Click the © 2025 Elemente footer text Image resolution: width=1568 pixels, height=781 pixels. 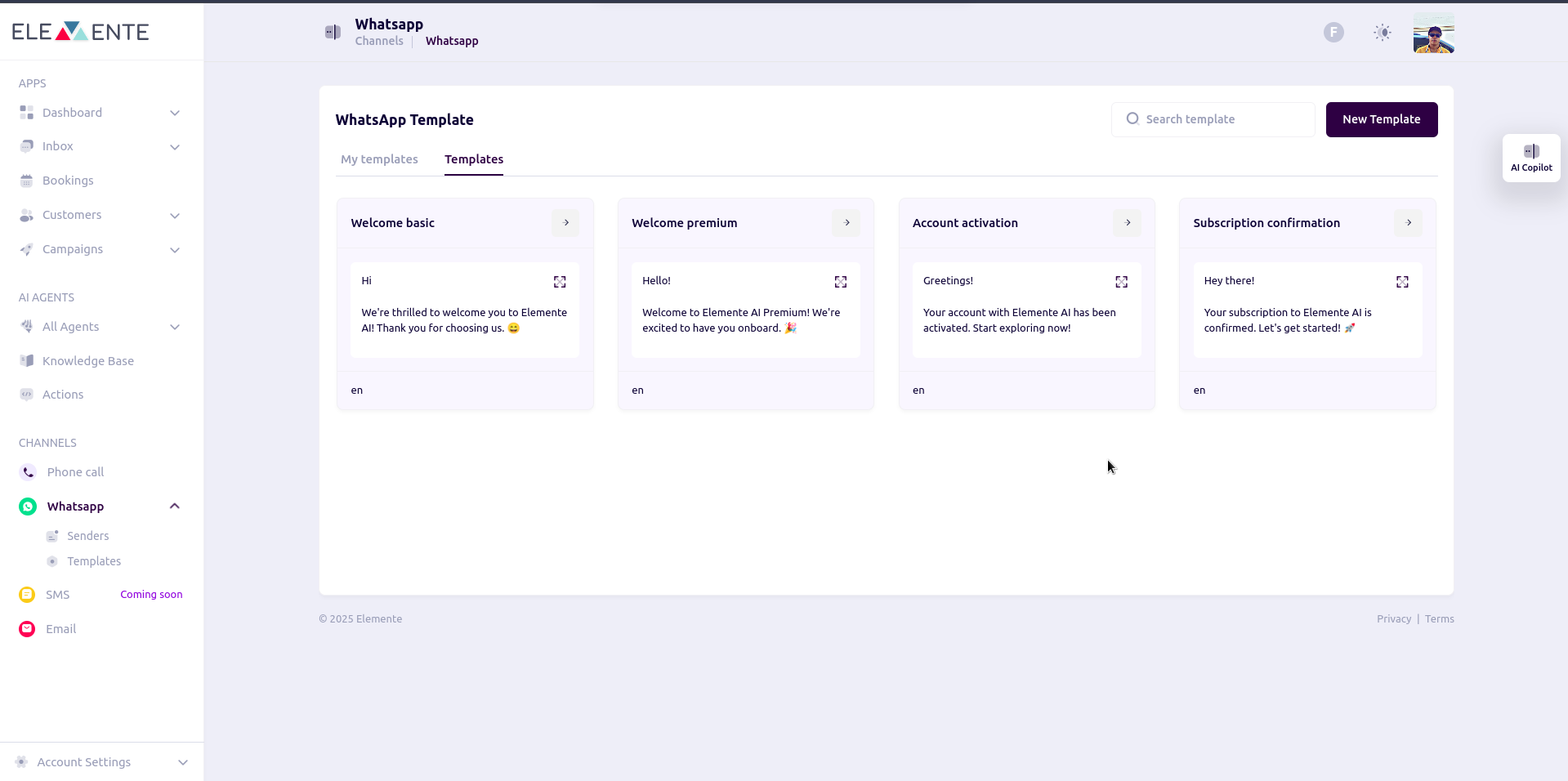tap(360, 619)
